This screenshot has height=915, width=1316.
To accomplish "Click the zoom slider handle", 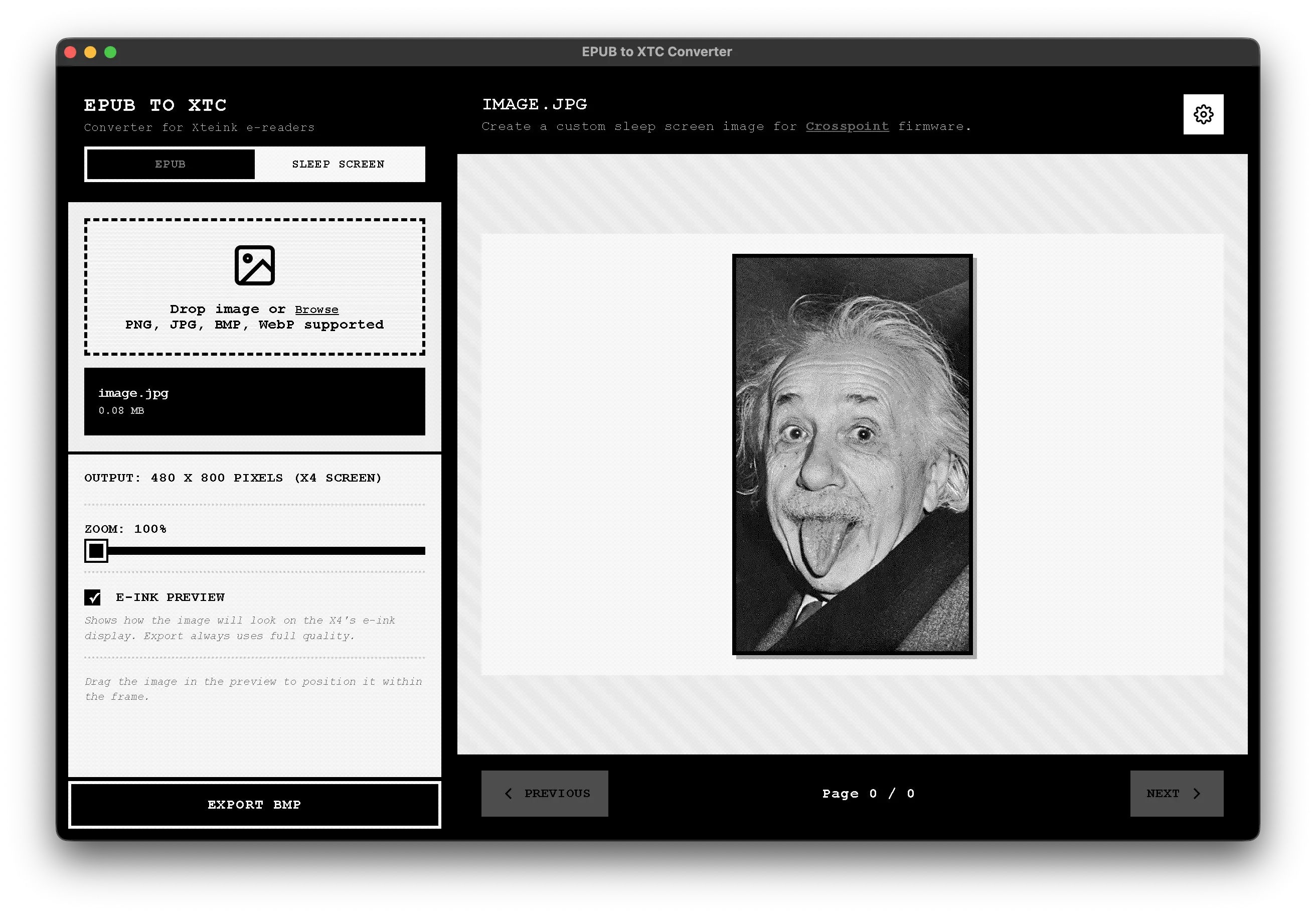I will (96, 551).
